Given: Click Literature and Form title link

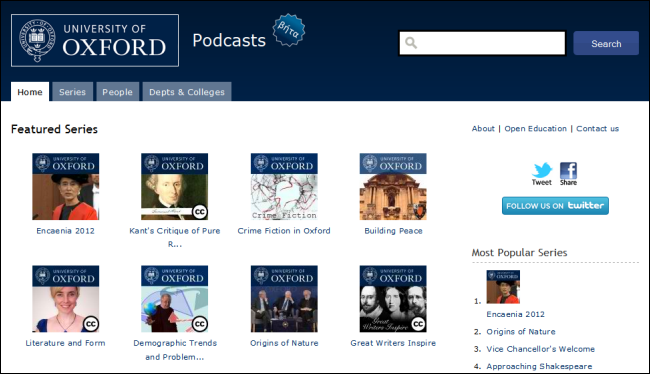Looking at the screenshot, I should [65, 343].
